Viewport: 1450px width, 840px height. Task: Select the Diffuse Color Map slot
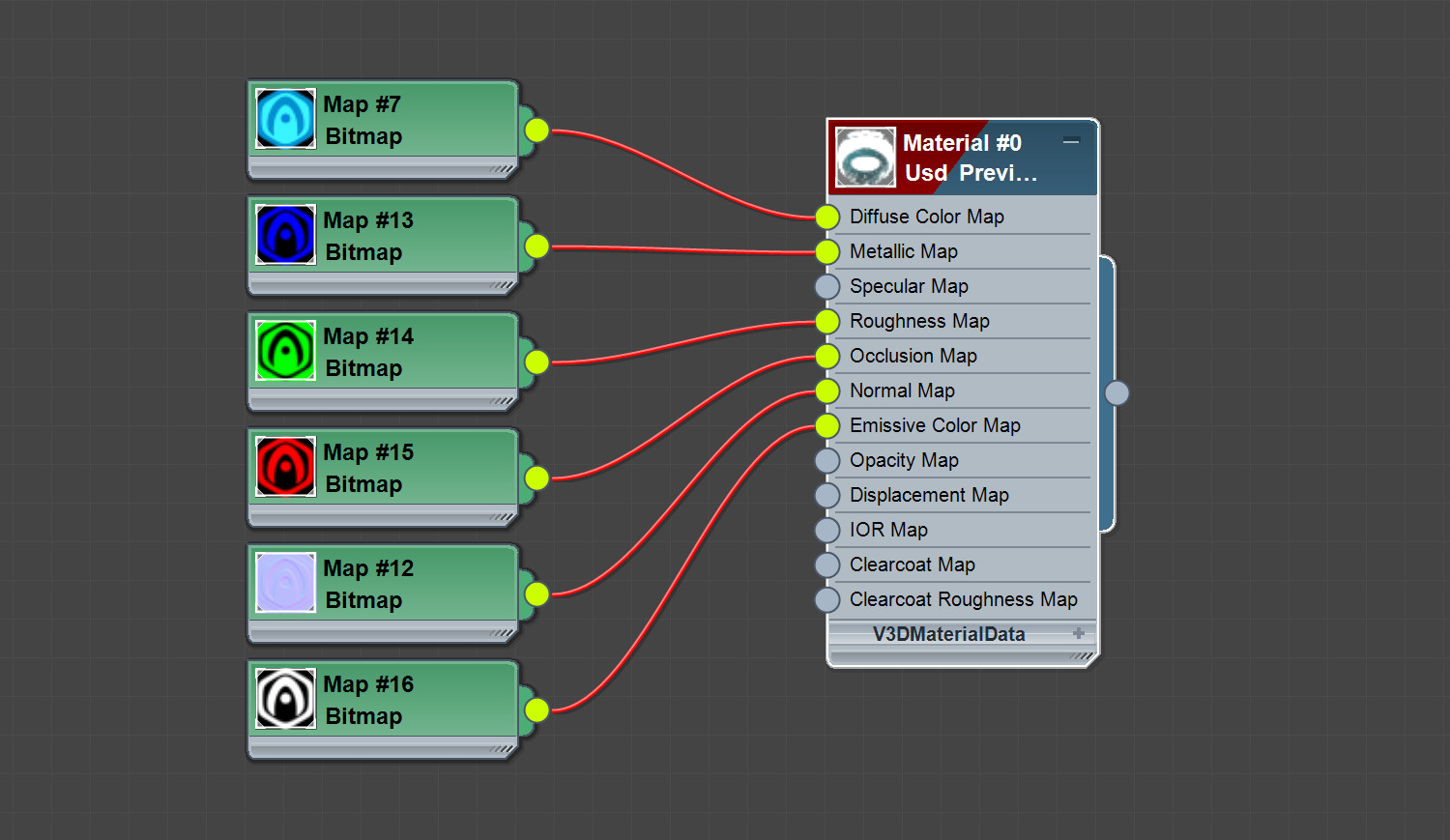click(x=961, y=217)
